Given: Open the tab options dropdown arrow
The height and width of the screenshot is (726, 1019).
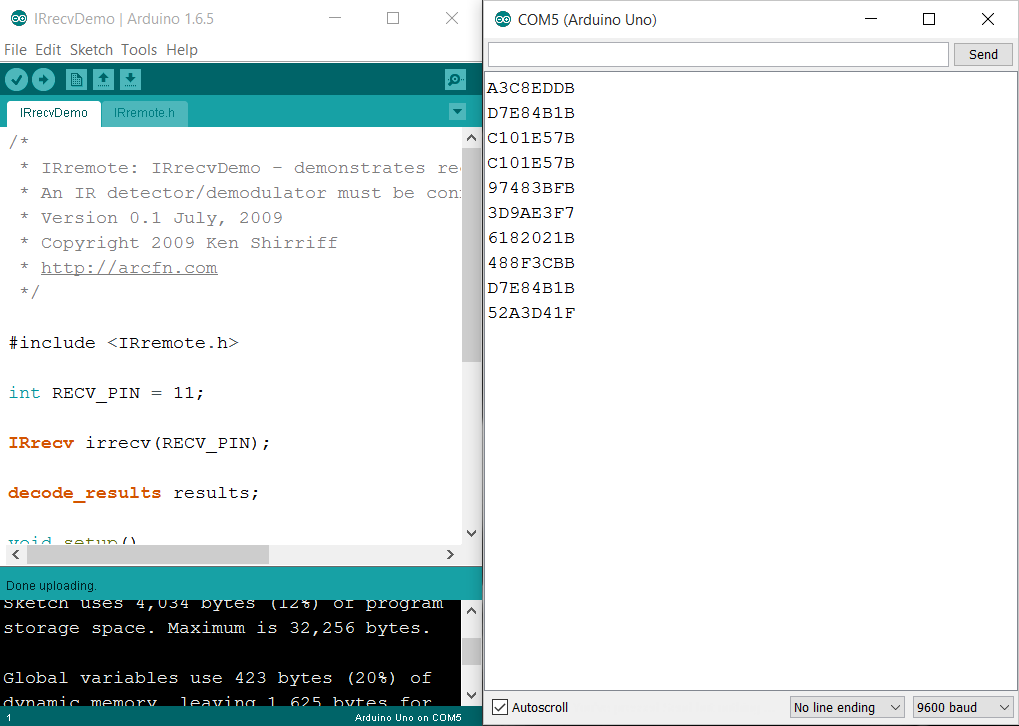Looking at the screenshot, I should pyautogui.click(x=457, y=113).
